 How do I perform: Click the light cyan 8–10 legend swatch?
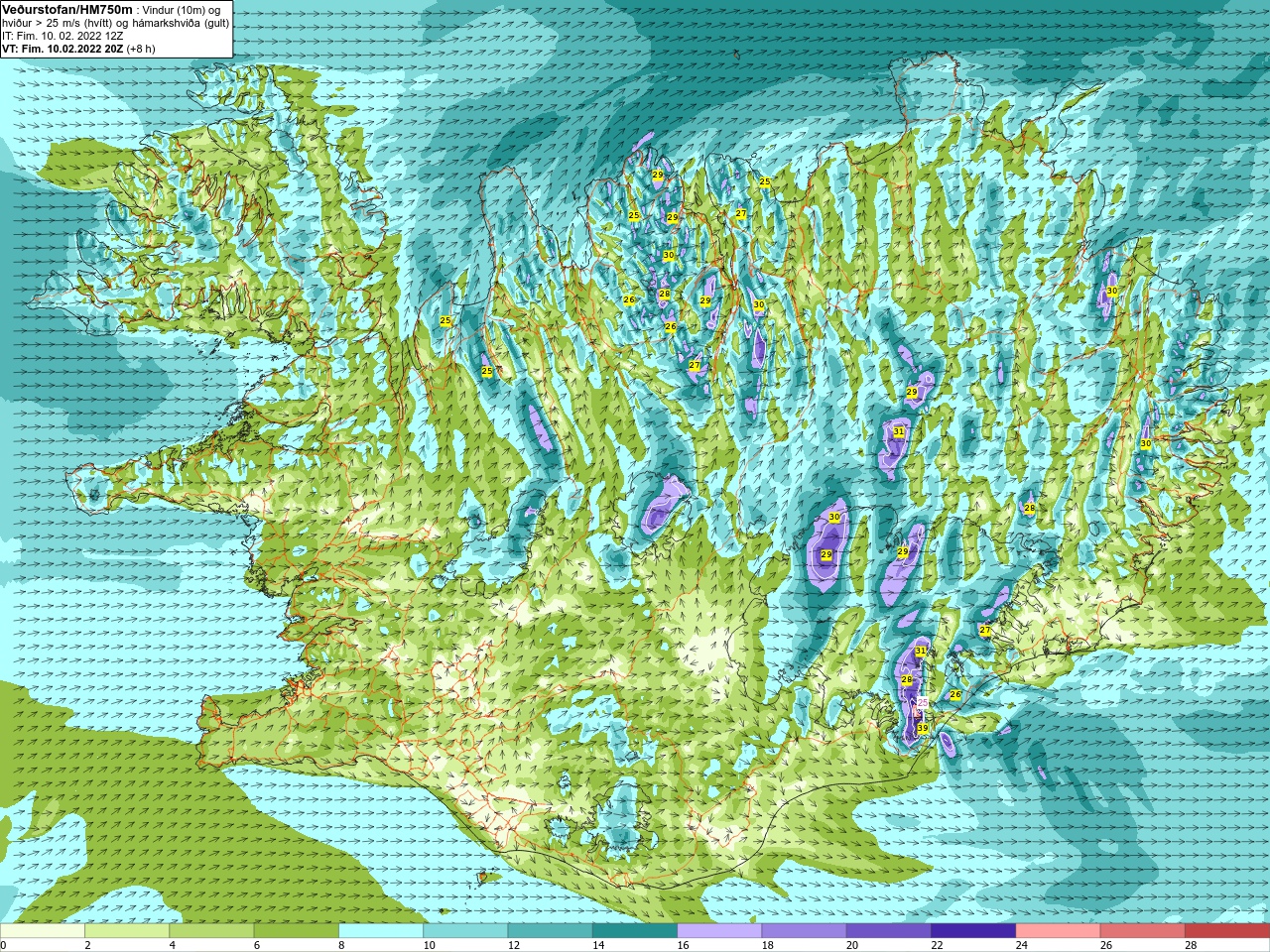381,931
